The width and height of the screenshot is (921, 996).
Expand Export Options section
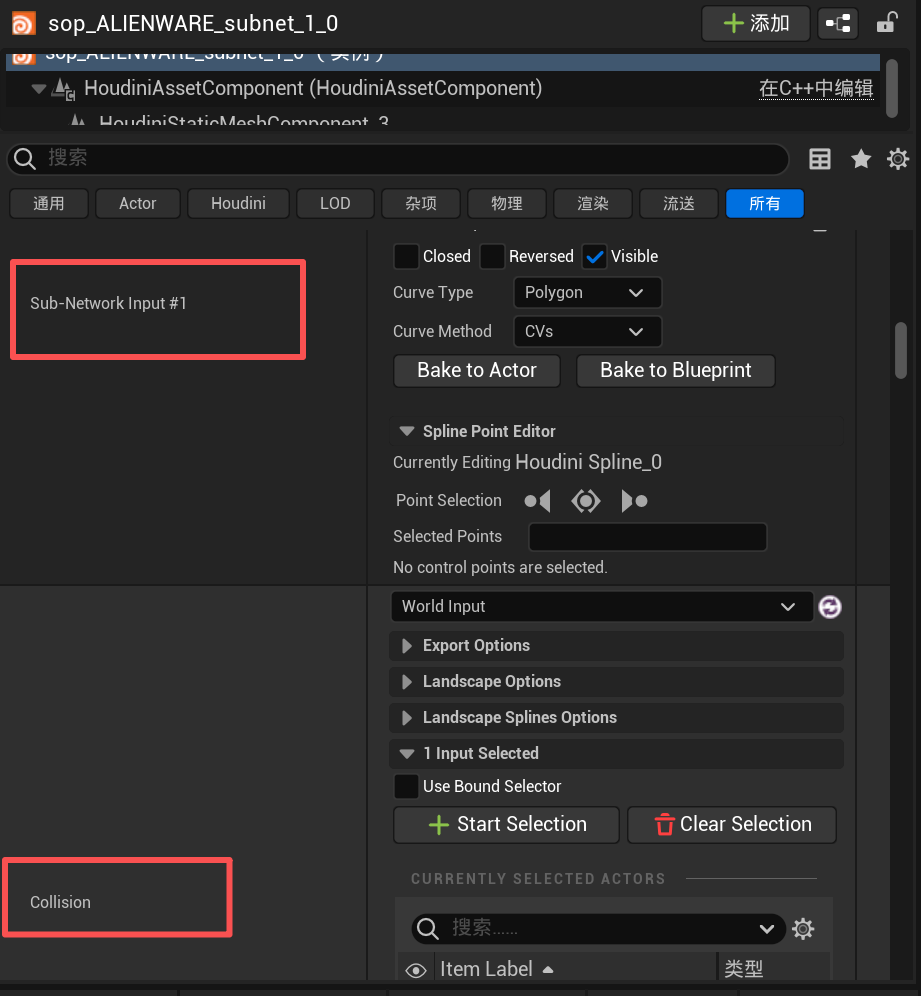(x=407, y=646)
